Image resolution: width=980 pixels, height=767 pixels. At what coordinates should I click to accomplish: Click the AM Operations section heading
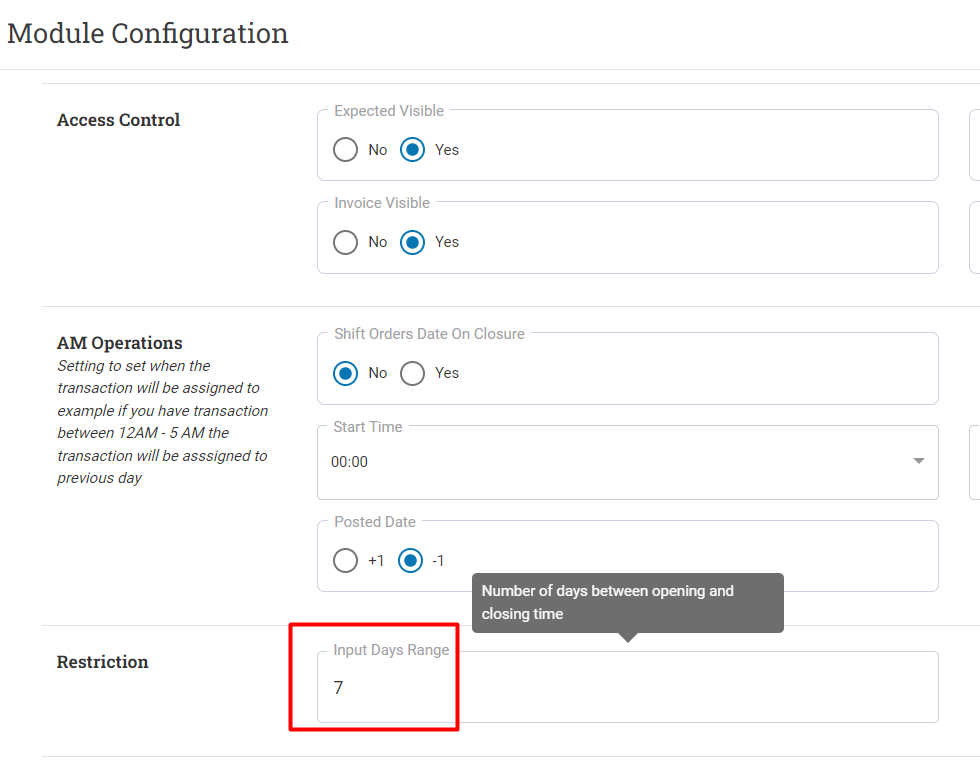point(119,343)
